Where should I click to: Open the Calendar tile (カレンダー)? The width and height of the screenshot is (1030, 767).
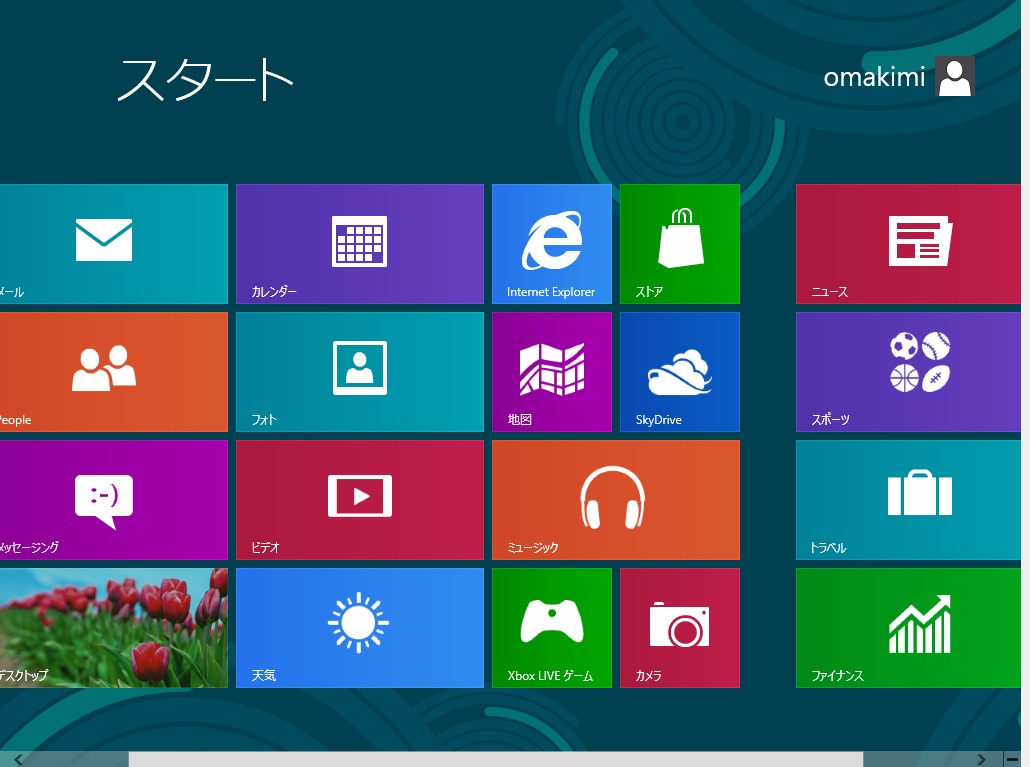point(360,244)
